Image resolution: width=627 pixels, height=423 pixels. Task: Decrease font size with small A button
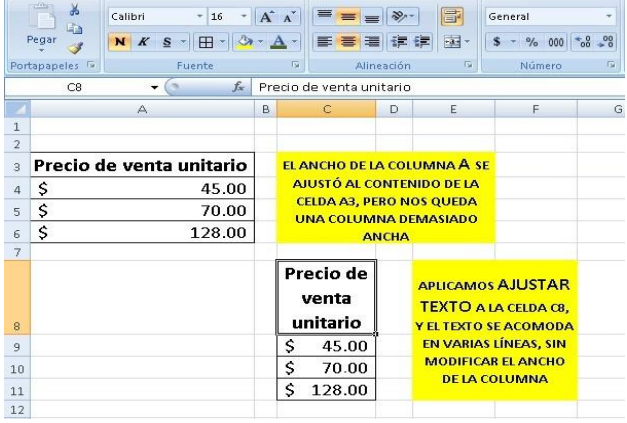point(289,17)
